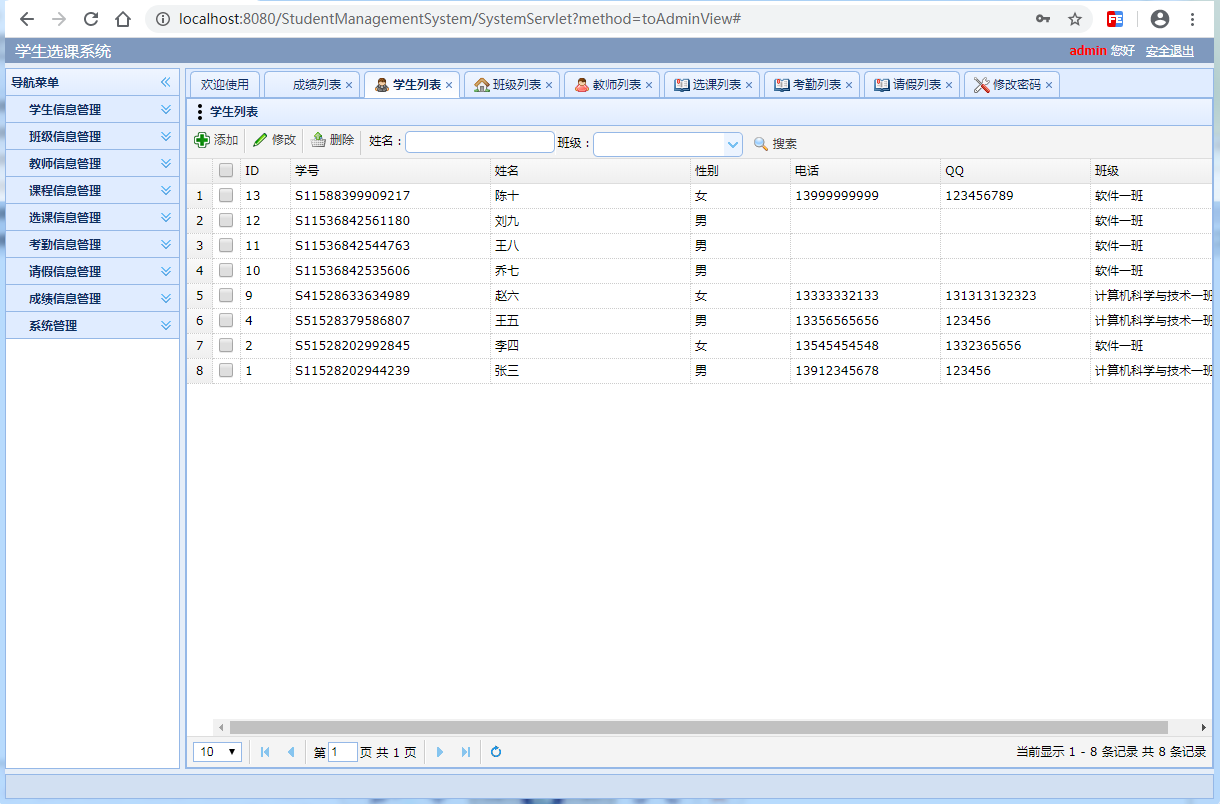Screen dimensions: 1220x804
Task: Click the 安全退出 logout link
Action: coord(1170,51)
